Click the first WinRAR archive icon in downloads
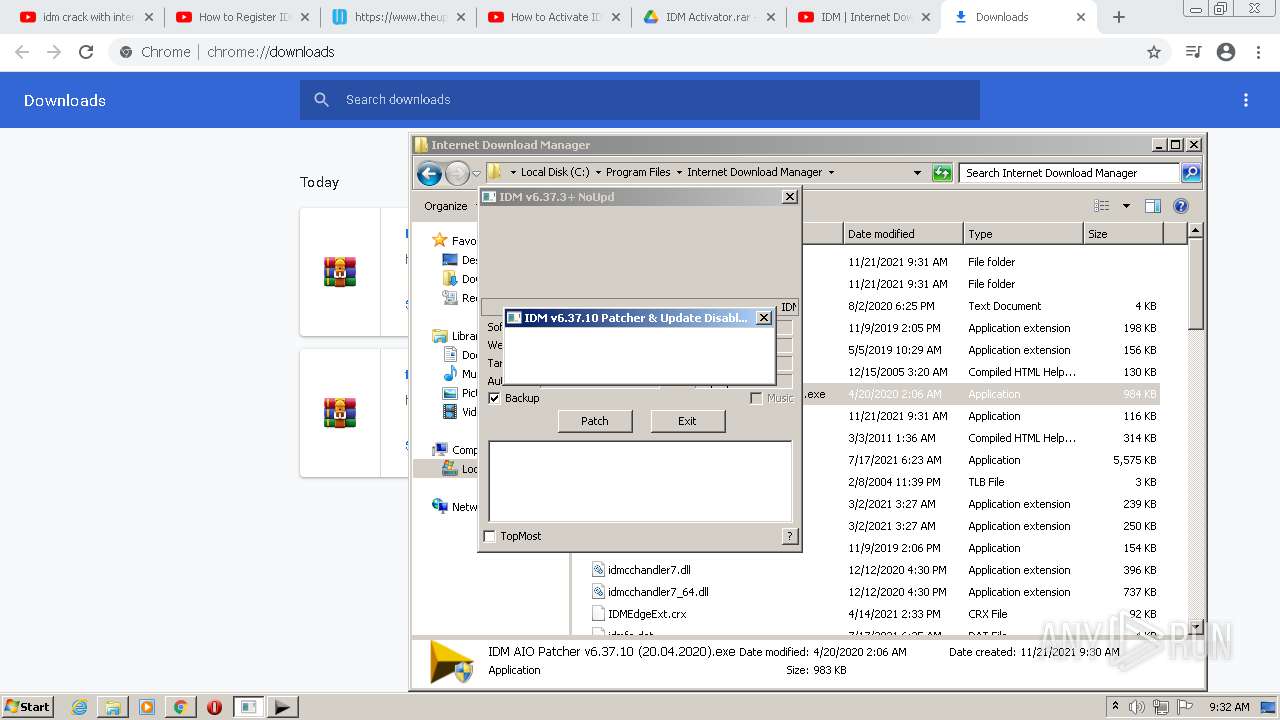Viewport: 1280px width, 720px height. tap(340, 272)
